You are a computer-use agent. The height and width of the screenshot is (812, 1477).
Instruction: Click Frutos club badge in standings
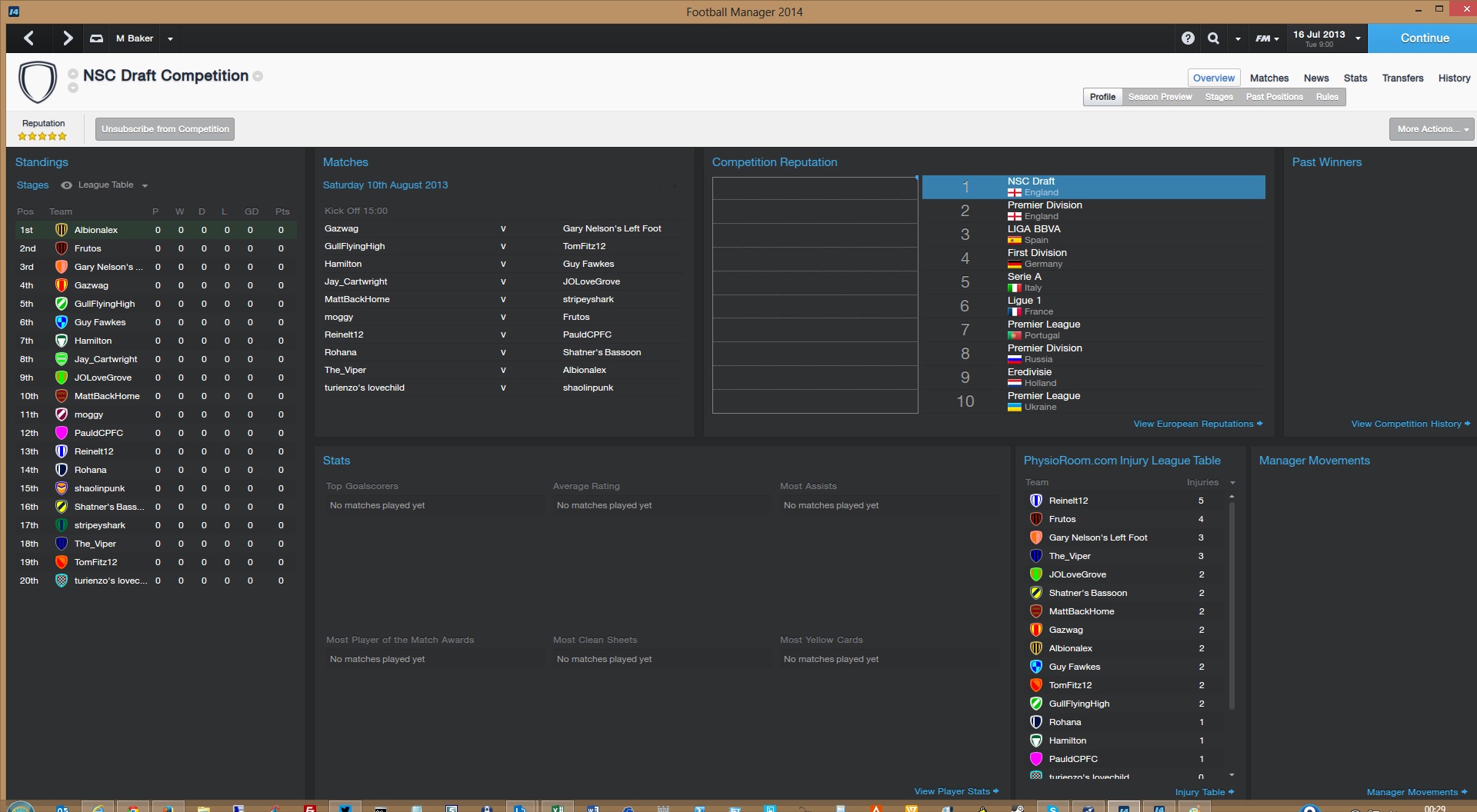(x=62, y=248)
